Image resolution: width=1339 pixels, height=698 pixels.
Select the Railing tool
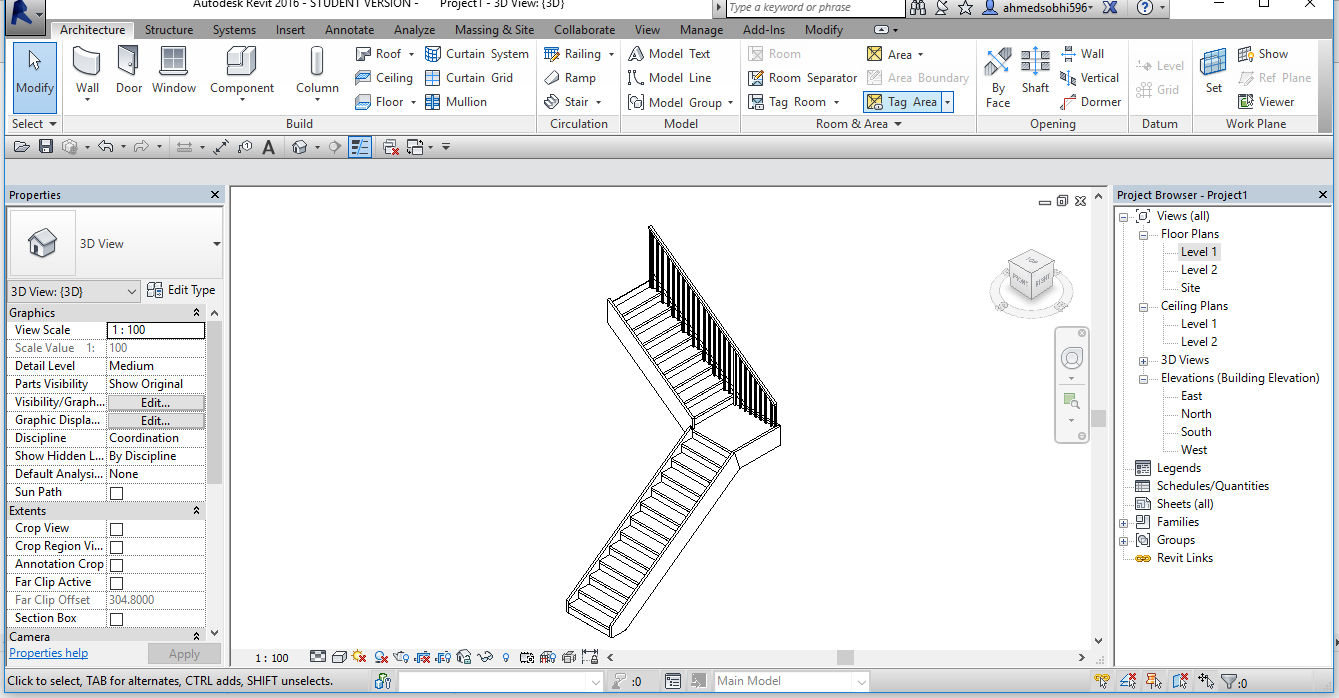pyautogui.click(x=578, y=53)
